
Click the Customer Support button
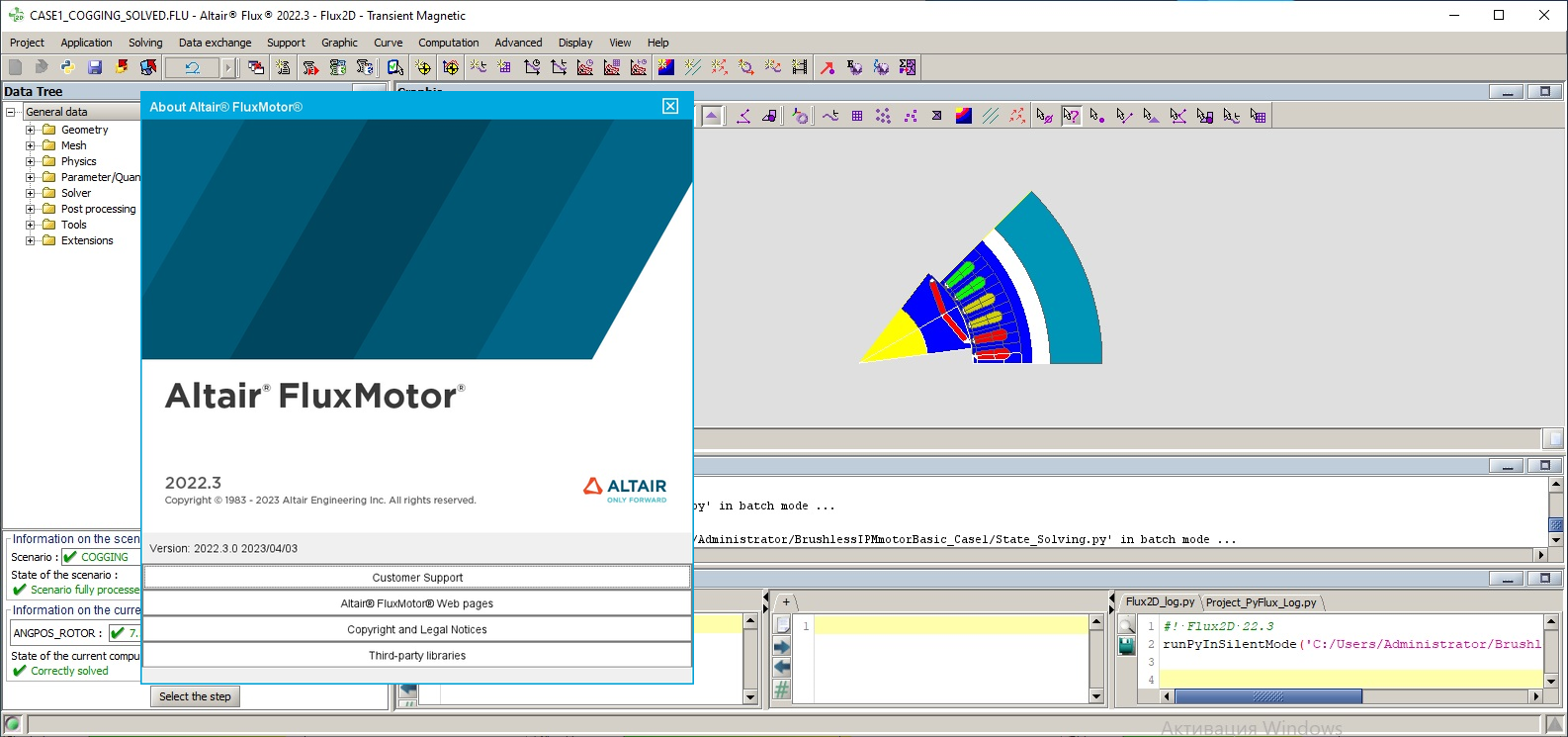click(x=417, y=578)
